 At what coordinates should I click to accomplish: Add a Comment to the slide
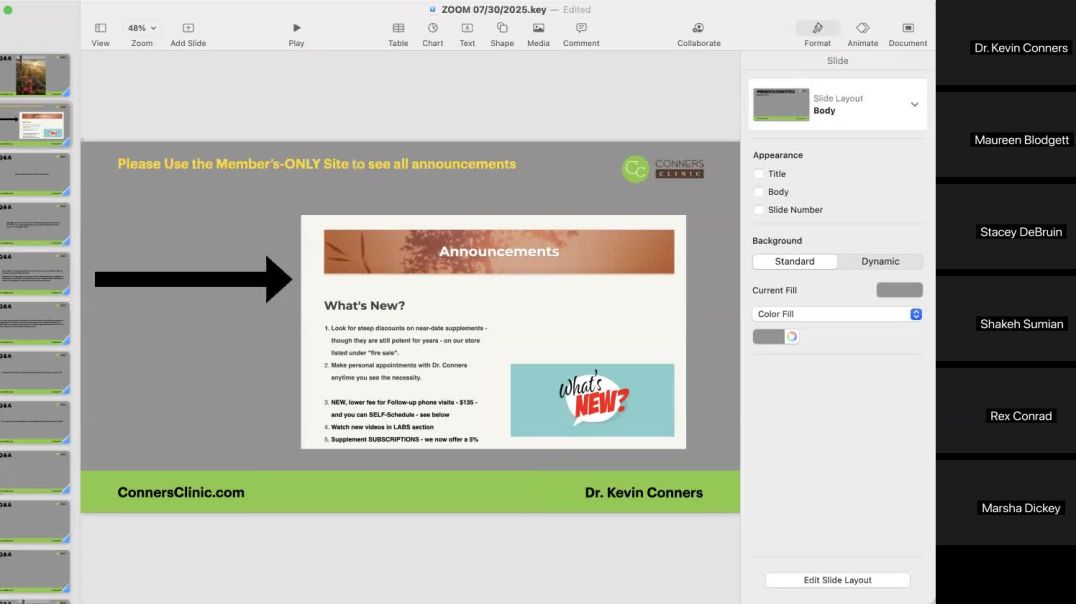point(581,34)
